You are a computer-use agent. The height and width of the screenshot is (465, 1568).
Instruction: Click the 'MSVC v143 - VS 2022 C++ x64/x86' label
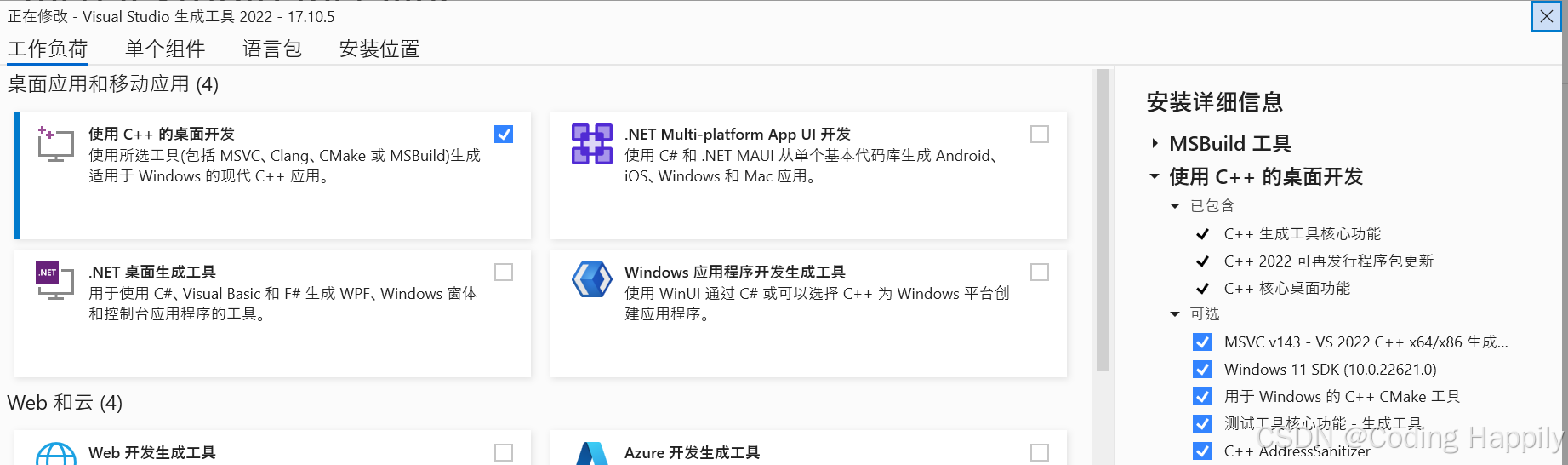pos(1366,342)
